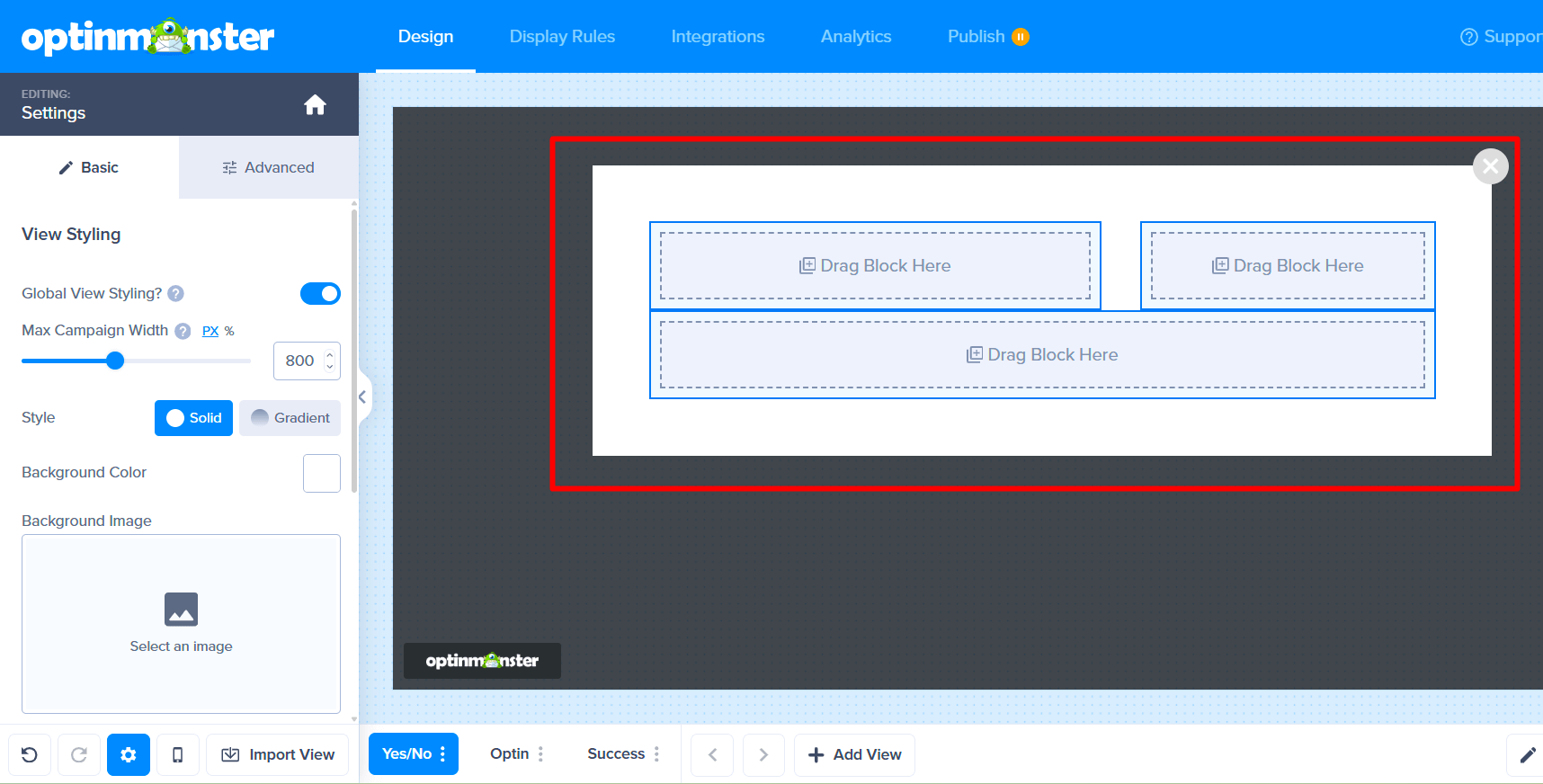Click the Max Campaign Width slider handle
This screenshot has width=1543, height=784.
(115, 361)
